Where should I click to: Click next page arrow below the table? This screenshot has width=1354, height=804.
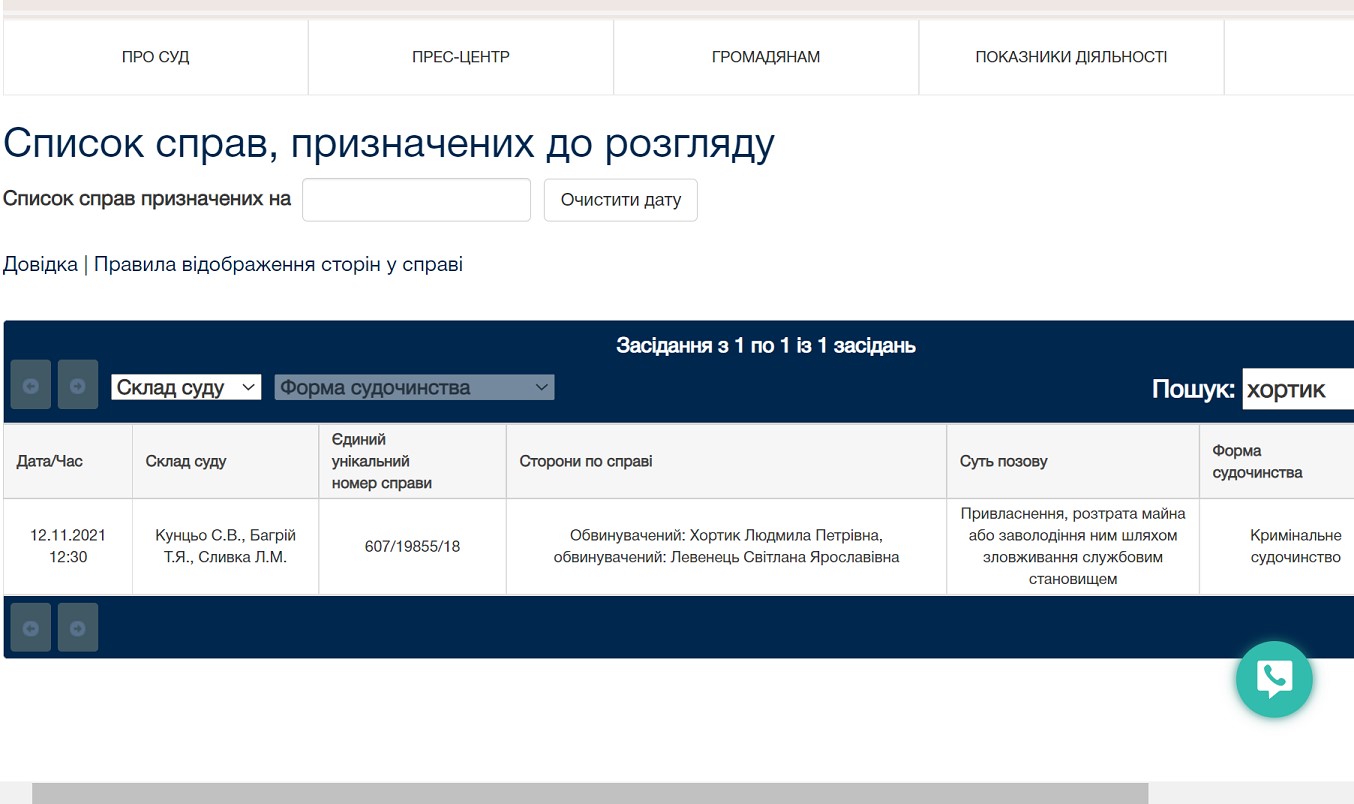78,628
